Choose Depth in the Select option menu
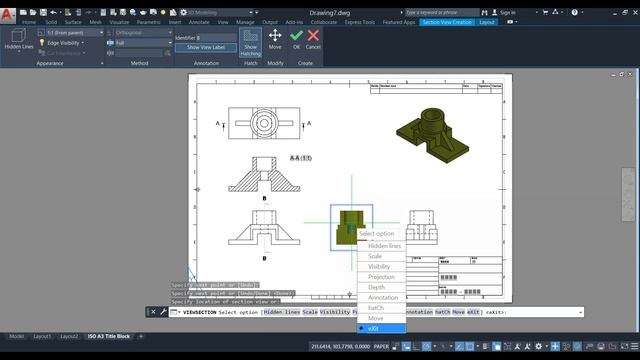The image size is (640, 360). pos(381,287)
